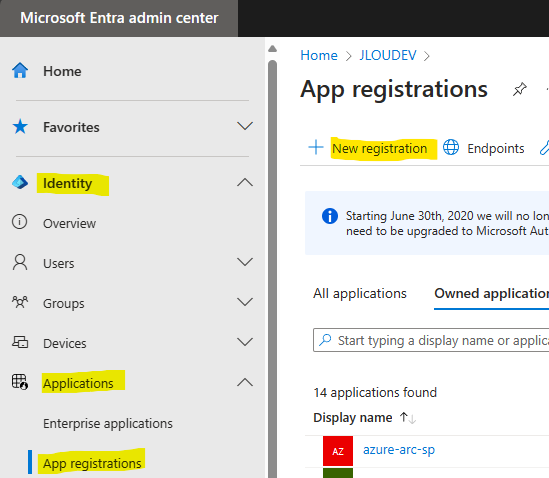
Task: Expand the Users submenu chevron
Action: click(x=245, y=262)
